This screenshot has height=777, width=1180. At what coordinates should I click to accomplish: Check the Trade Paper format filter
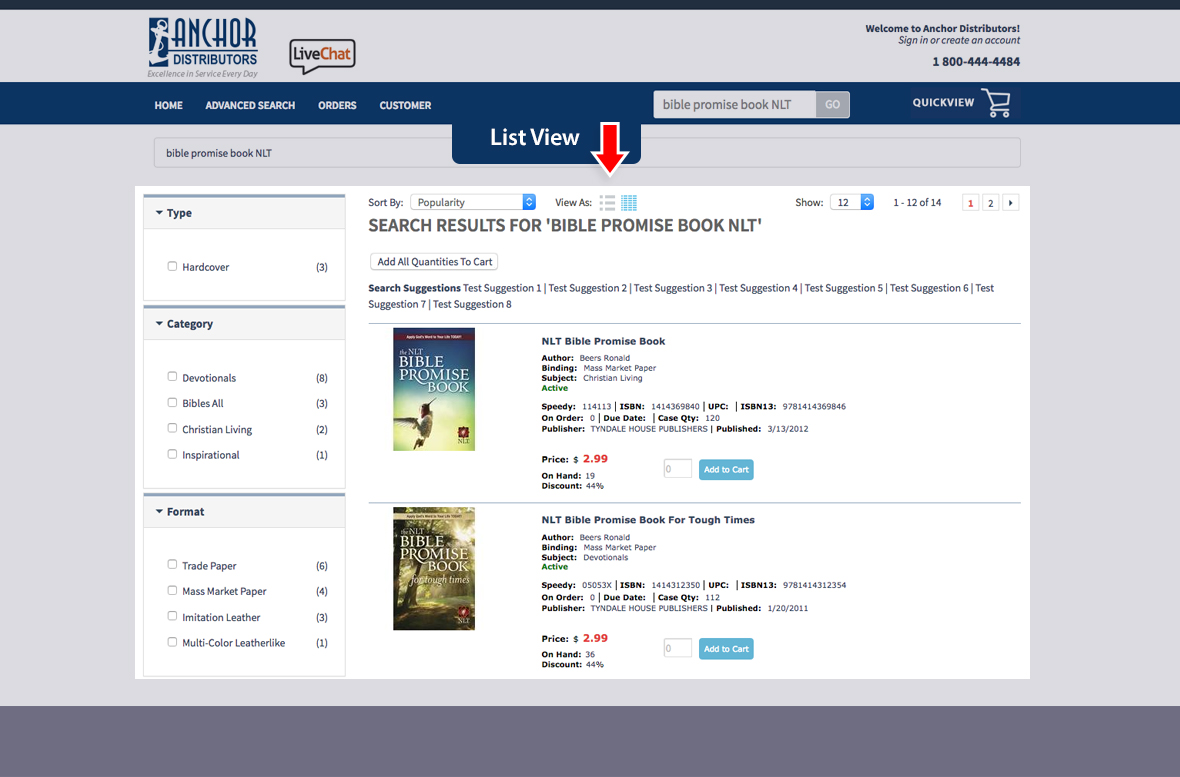tap(172, 565)
